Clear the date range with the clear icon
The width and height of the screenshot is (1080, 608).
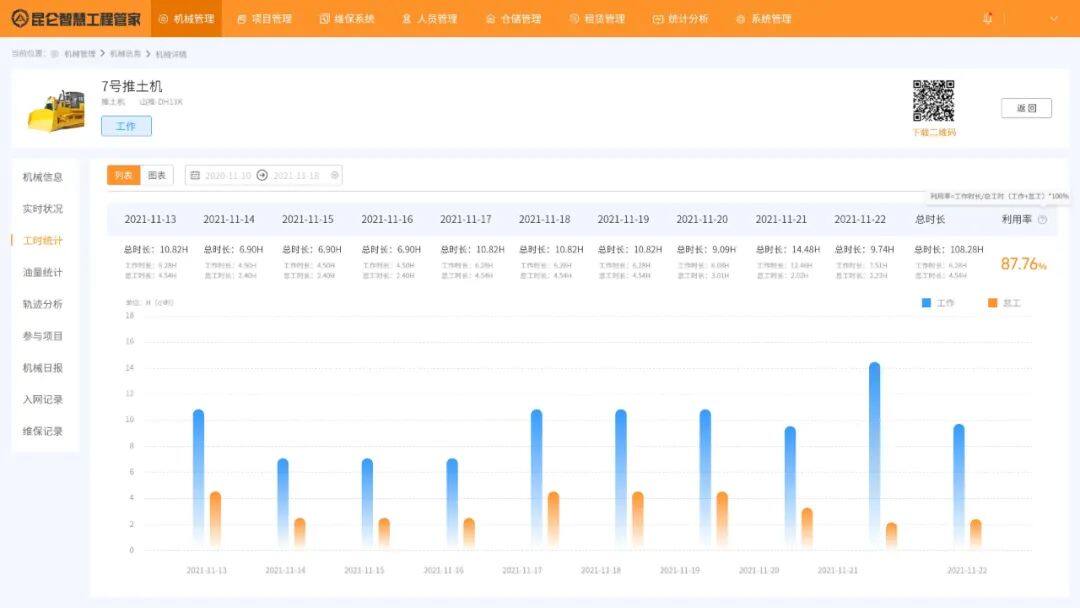(x=335, y=175)
